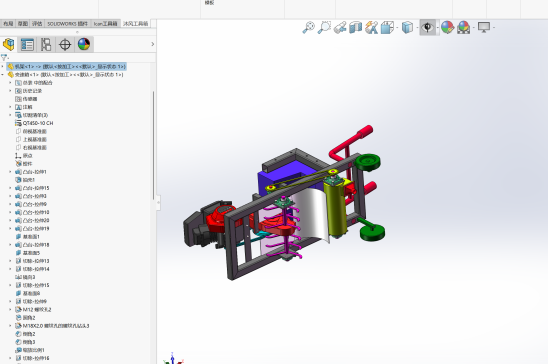This screenshot has height=364, width=548.
Task: Open the View Settings dropdown arrow
Action: tap(493, 28)
